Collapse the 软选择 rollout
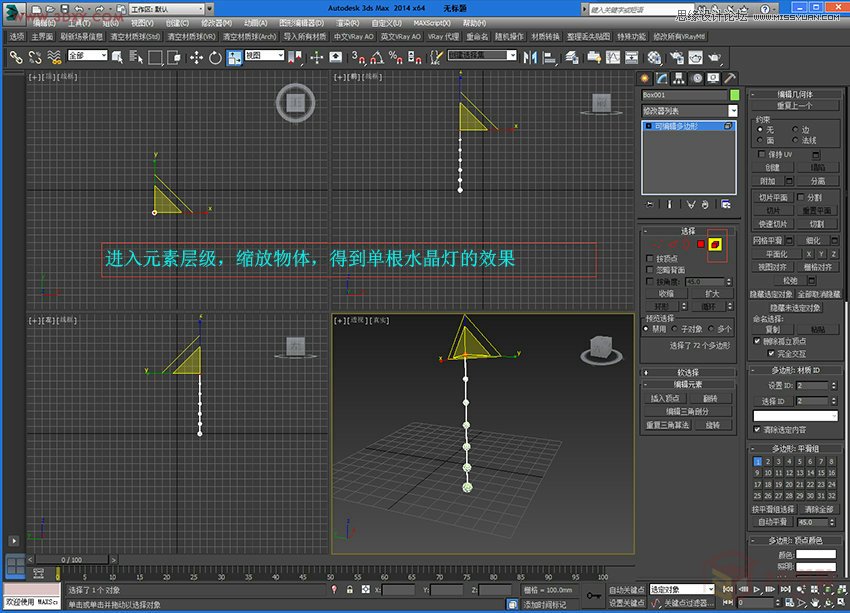The width and height of the screenshot is (850, 613). coord(687,373)
